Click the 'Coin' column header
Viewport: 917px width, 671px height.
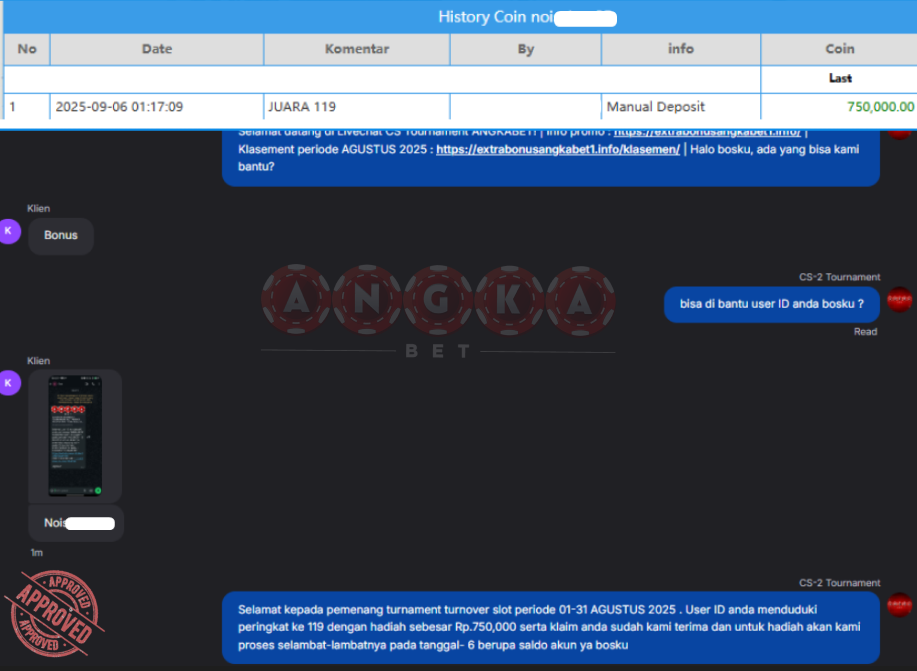pos(839,49)
